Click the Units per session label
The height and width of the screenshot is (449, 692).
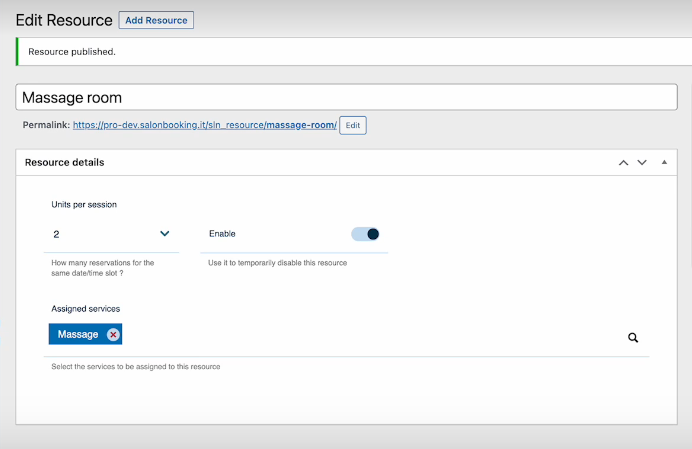(84, 204)
